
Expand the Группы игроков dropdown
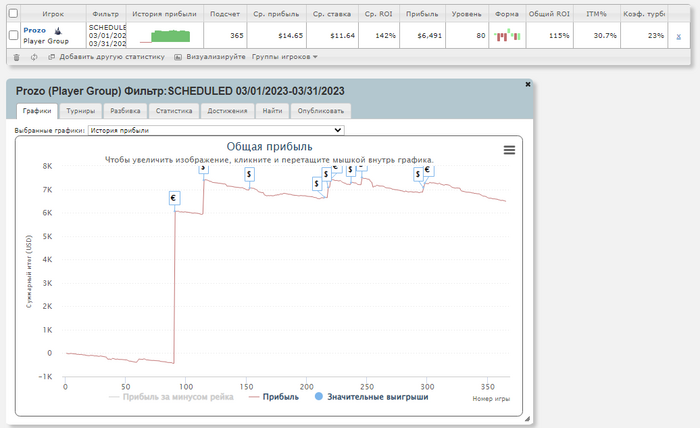point(284,57)
